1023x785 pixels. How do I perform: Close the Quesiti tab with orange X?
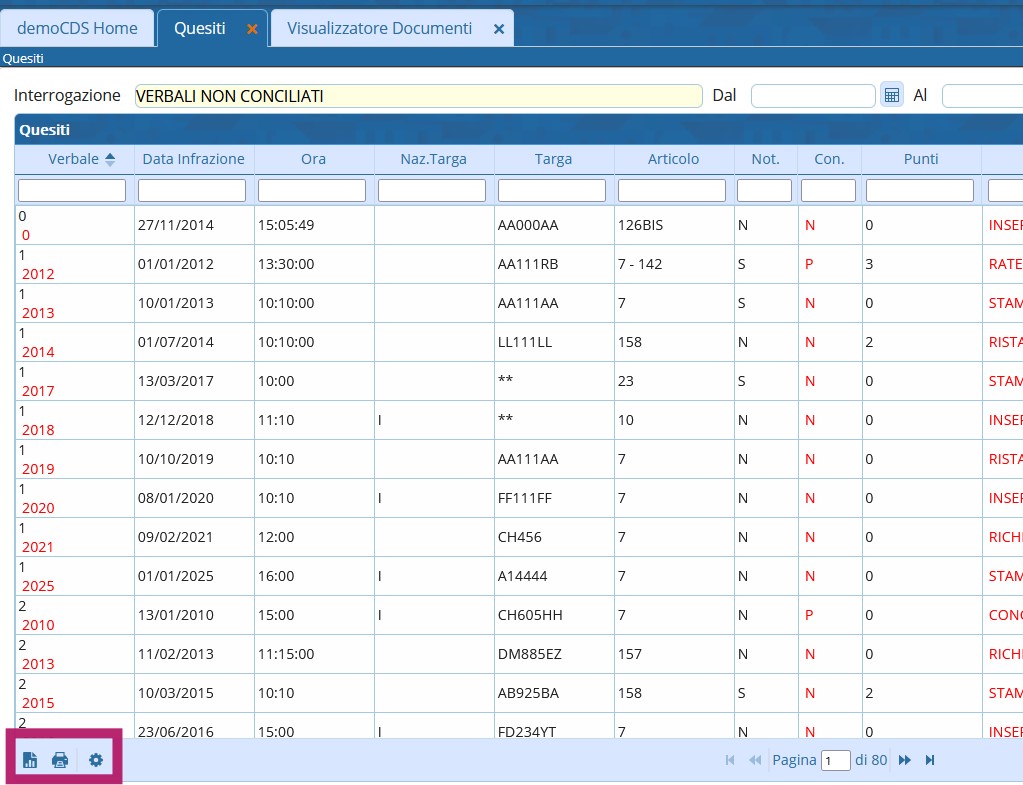pos(252,29)
